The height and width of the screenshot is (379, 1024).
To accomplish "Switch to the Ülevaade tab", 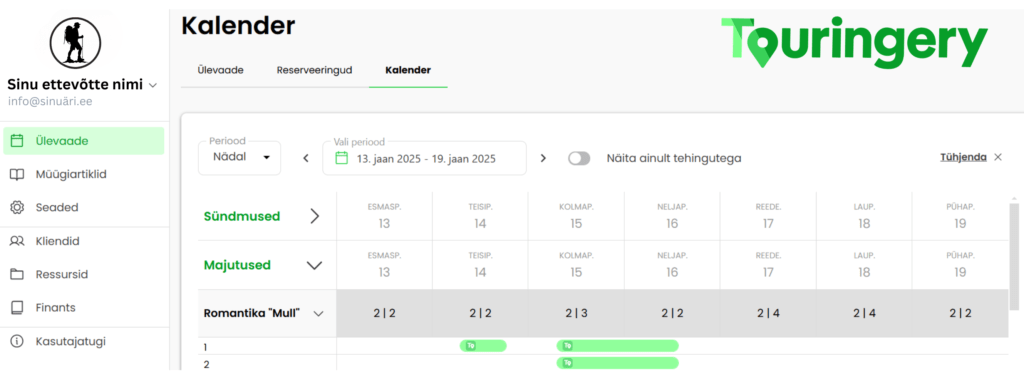I will (221, 70).
